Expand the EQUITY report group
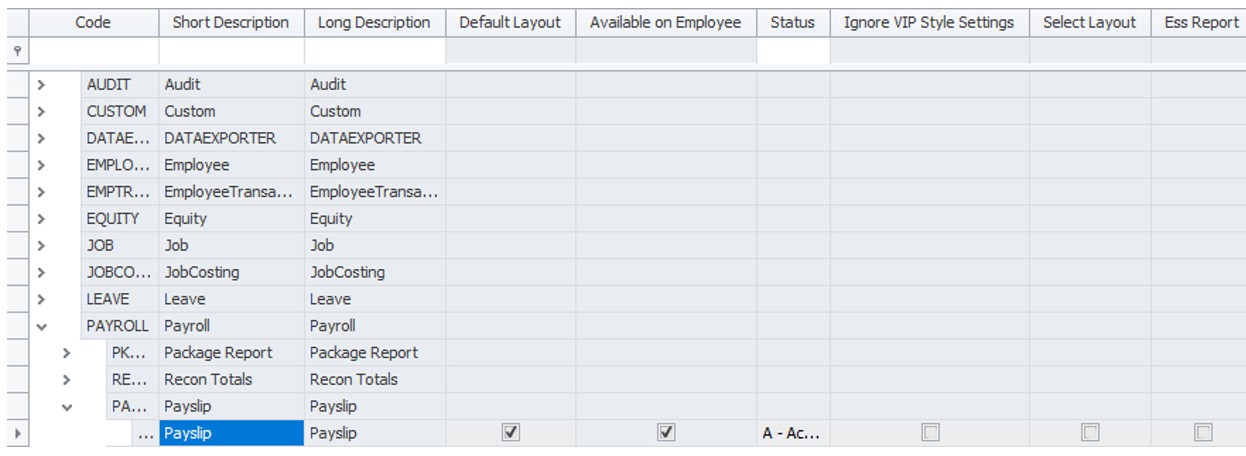The height and width of the screenshot is (456, 1246). (x=42, y=219)
